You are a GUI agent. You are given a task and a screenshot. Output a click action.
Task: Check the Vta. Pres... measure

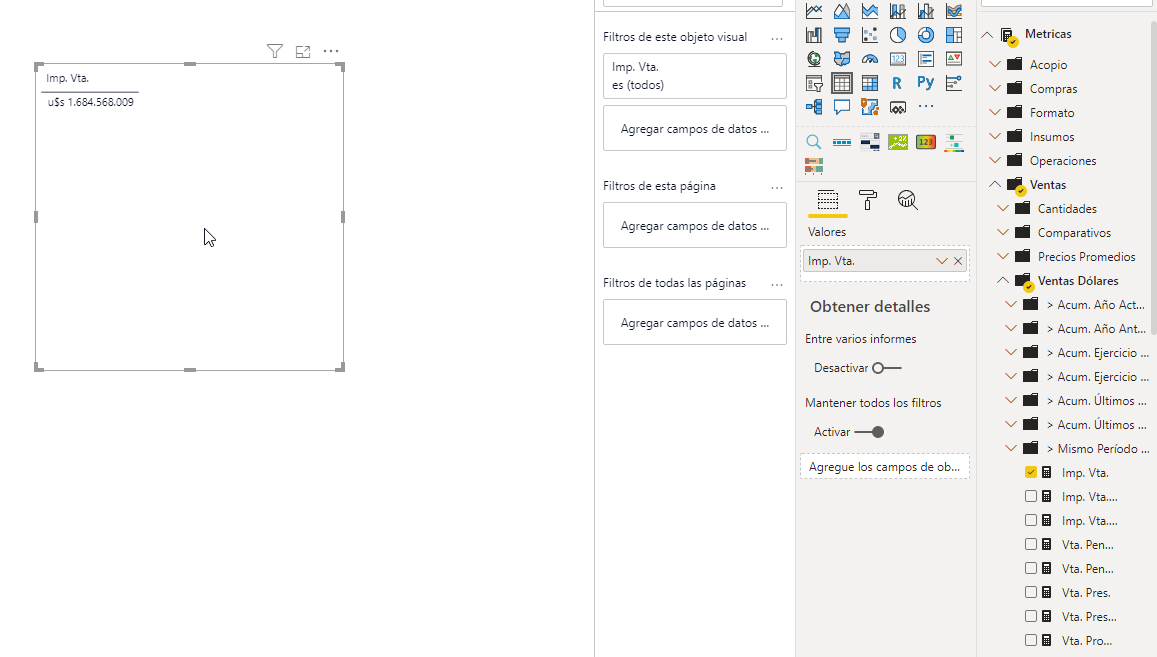coord(1031,616)
